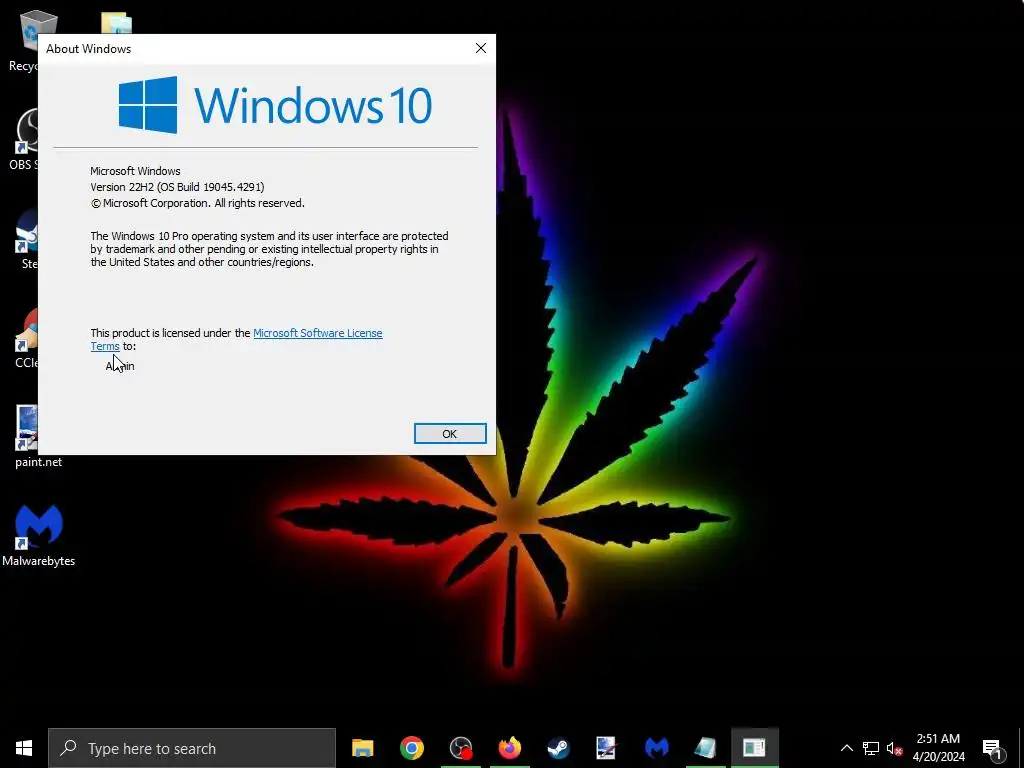The height and width of the screenshot is (768, 1024).
Task: Click the muted volume tray icon
Action: pos(894,748)
